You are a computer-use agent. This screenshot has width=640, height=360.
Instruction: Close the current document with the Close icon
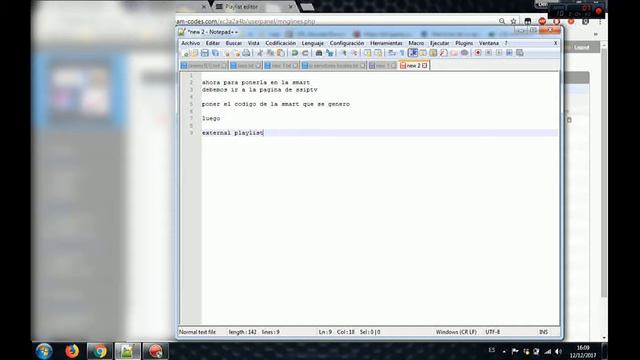226,53
